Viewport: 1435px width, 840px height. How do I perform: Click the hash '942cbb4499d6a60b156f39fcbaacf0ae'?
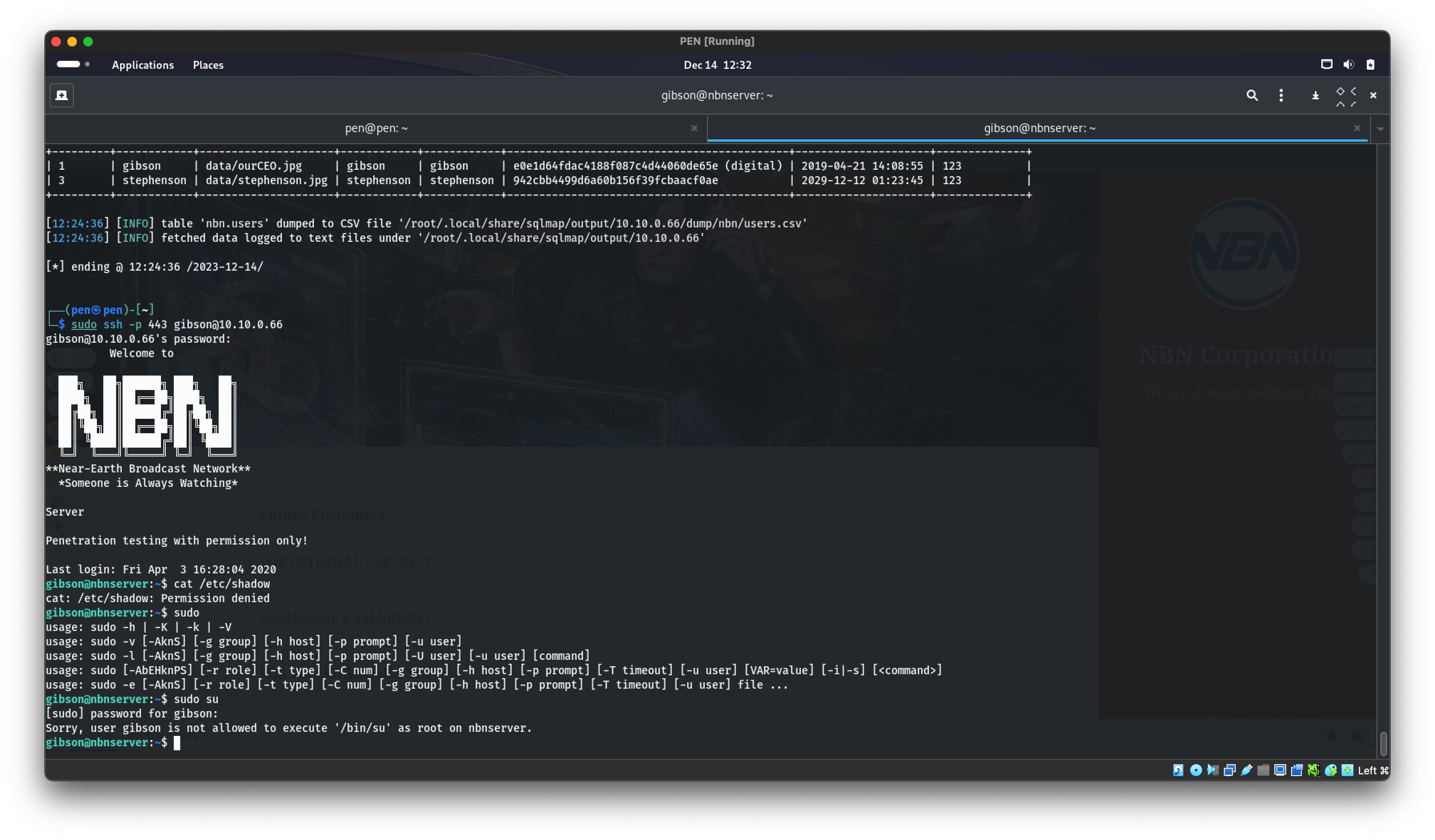615,181
